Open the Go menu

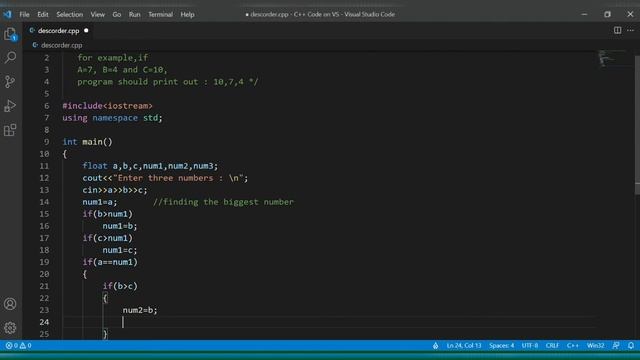point(117,14)
